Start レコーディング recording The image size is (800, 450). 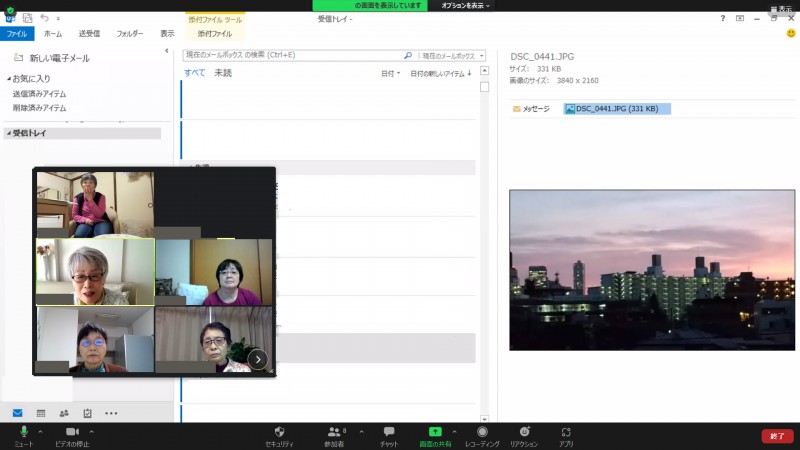(482, 437)
